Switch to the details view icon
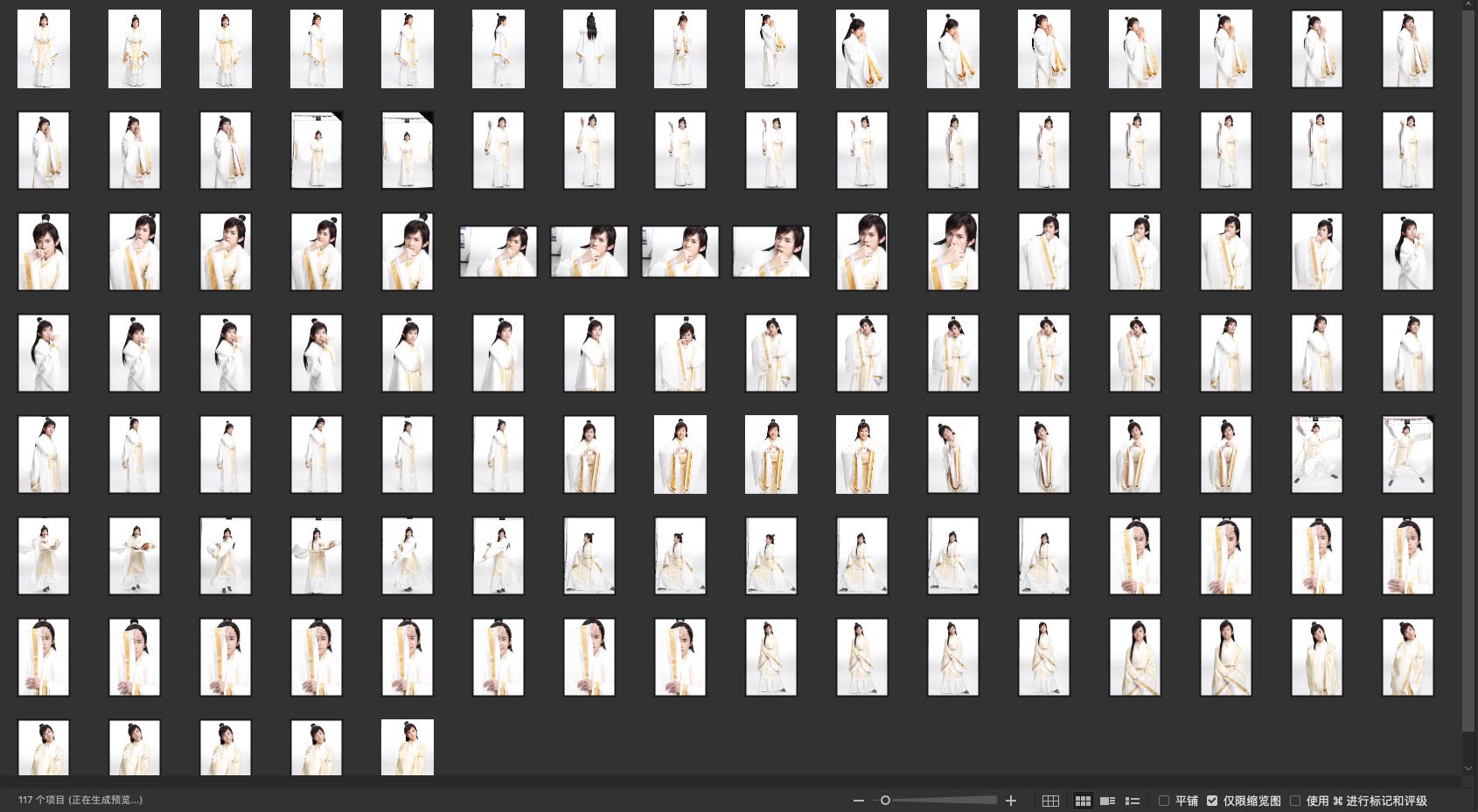Viewport: 1478px width, 812px height. pyautogui.click(x=1107, y=801)
